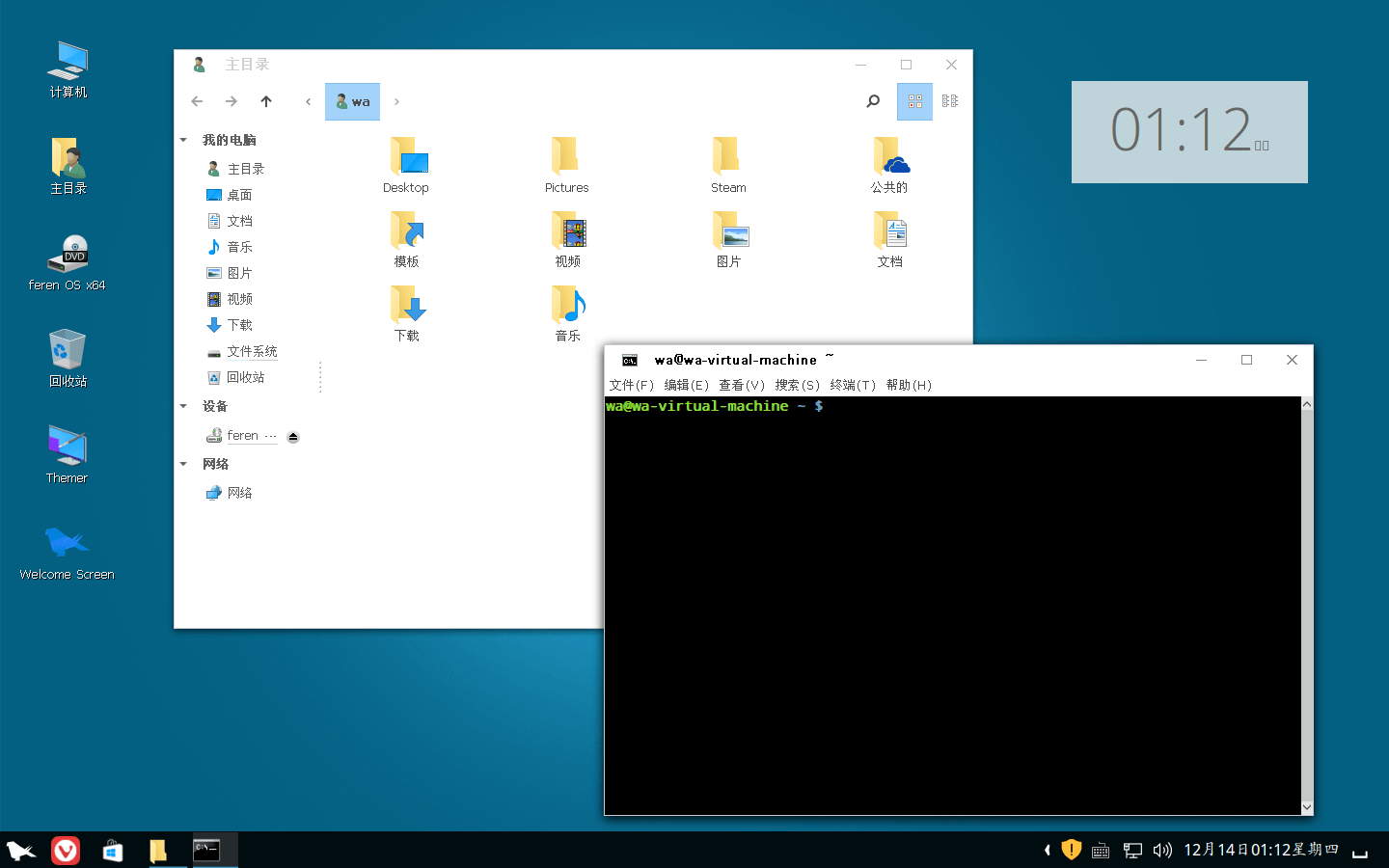Open 图片 in the sidebar
Screen dimensions: 1389x868
point(230,273)
